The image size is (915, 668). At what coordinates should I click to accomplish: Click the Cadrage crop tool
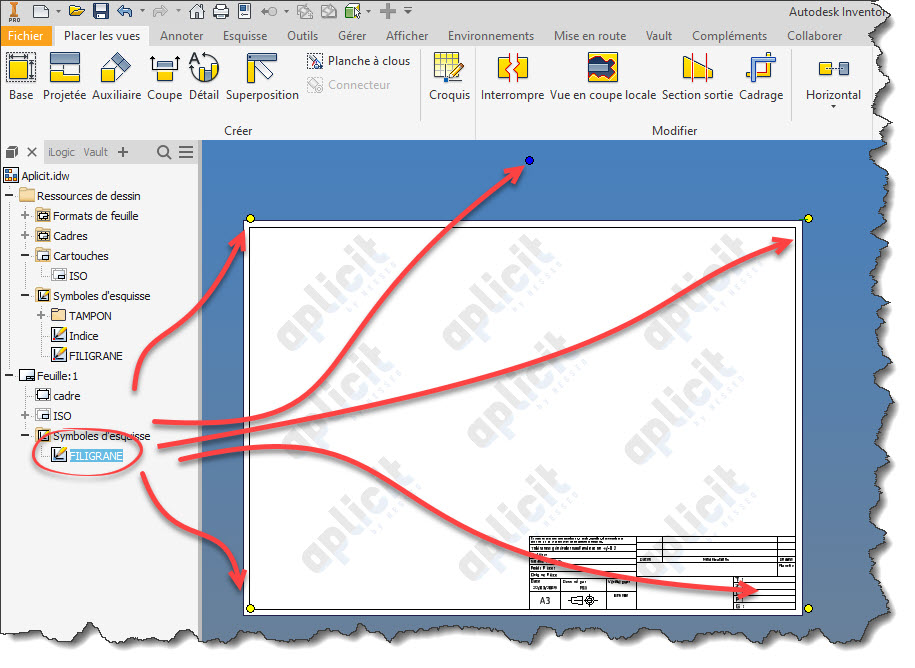coord(762,76)
